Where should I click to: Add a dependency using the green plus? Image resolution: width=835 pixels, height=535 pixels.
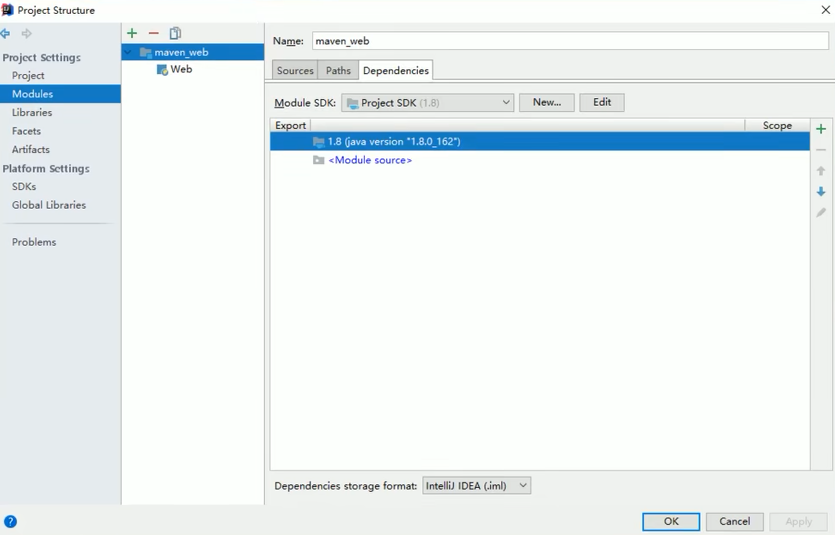click(821, 129)
